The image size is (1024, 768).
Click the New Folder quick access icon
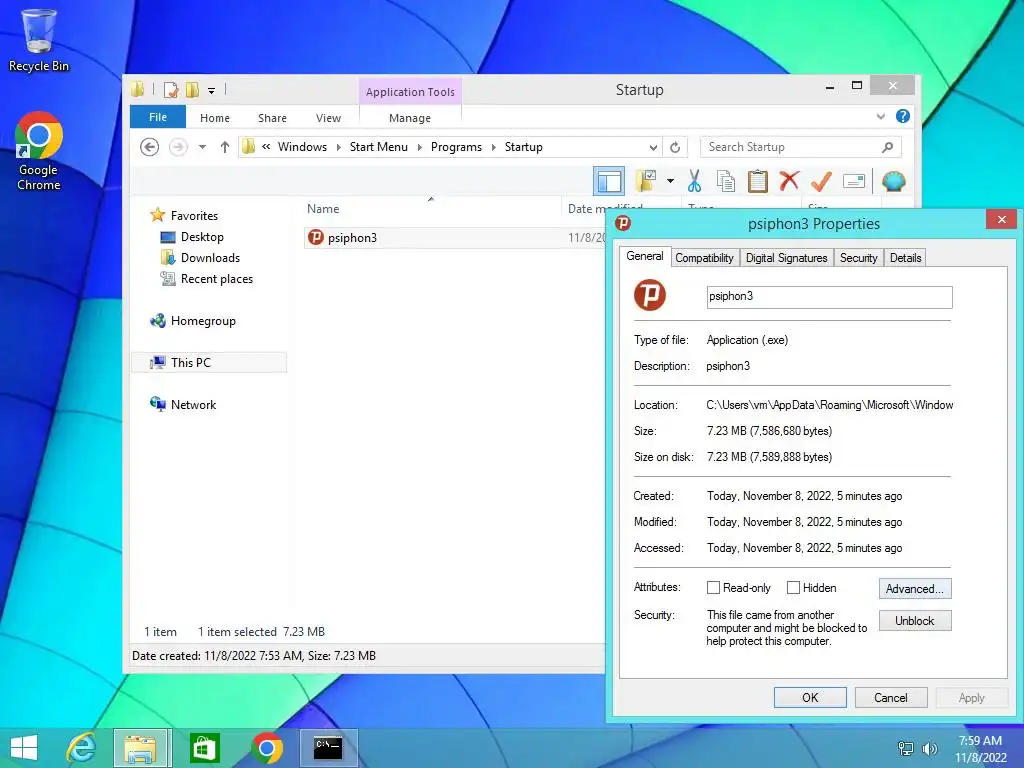(192, 89)
